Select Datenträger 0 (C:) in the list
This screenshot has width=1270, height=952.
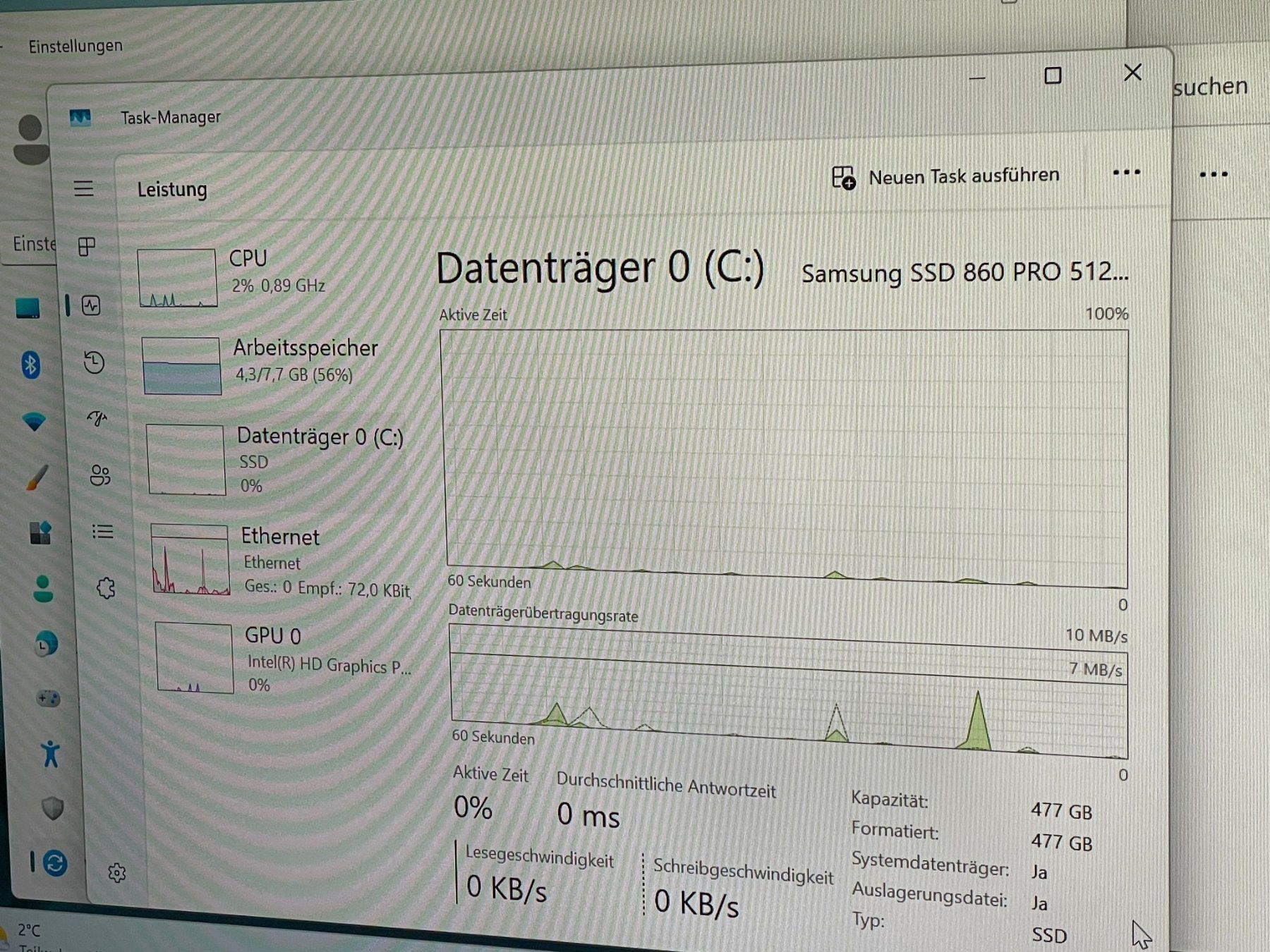(x=277, y=459)
